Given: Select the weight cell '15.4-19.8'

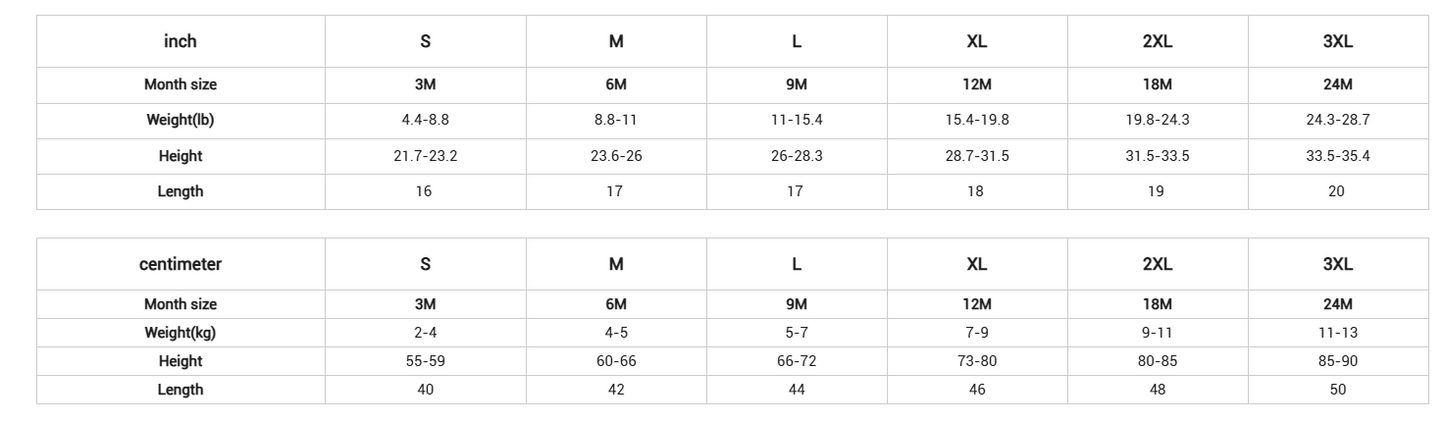Looking at the screenshot, I should (977, 120).
